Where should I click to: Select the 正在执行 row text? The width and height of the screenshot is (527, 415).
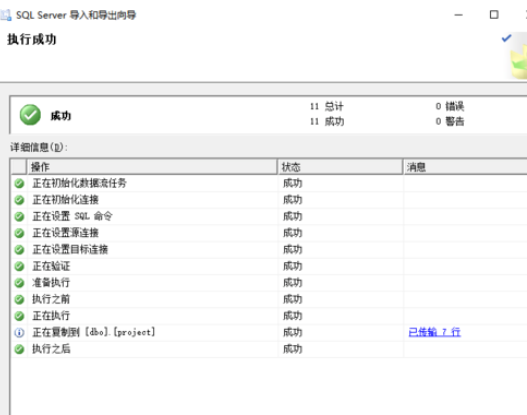[x=51, y=316]
